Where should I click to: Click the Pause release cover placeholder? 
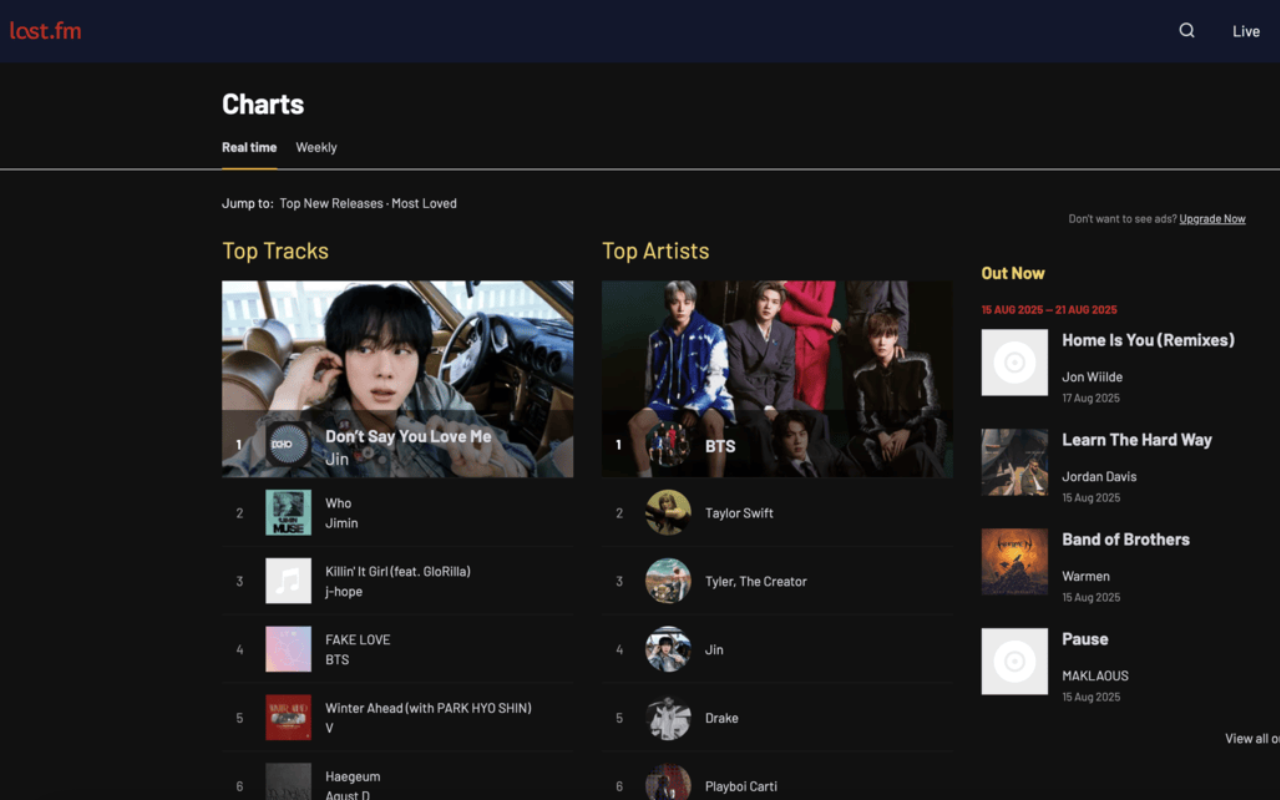1014,661
